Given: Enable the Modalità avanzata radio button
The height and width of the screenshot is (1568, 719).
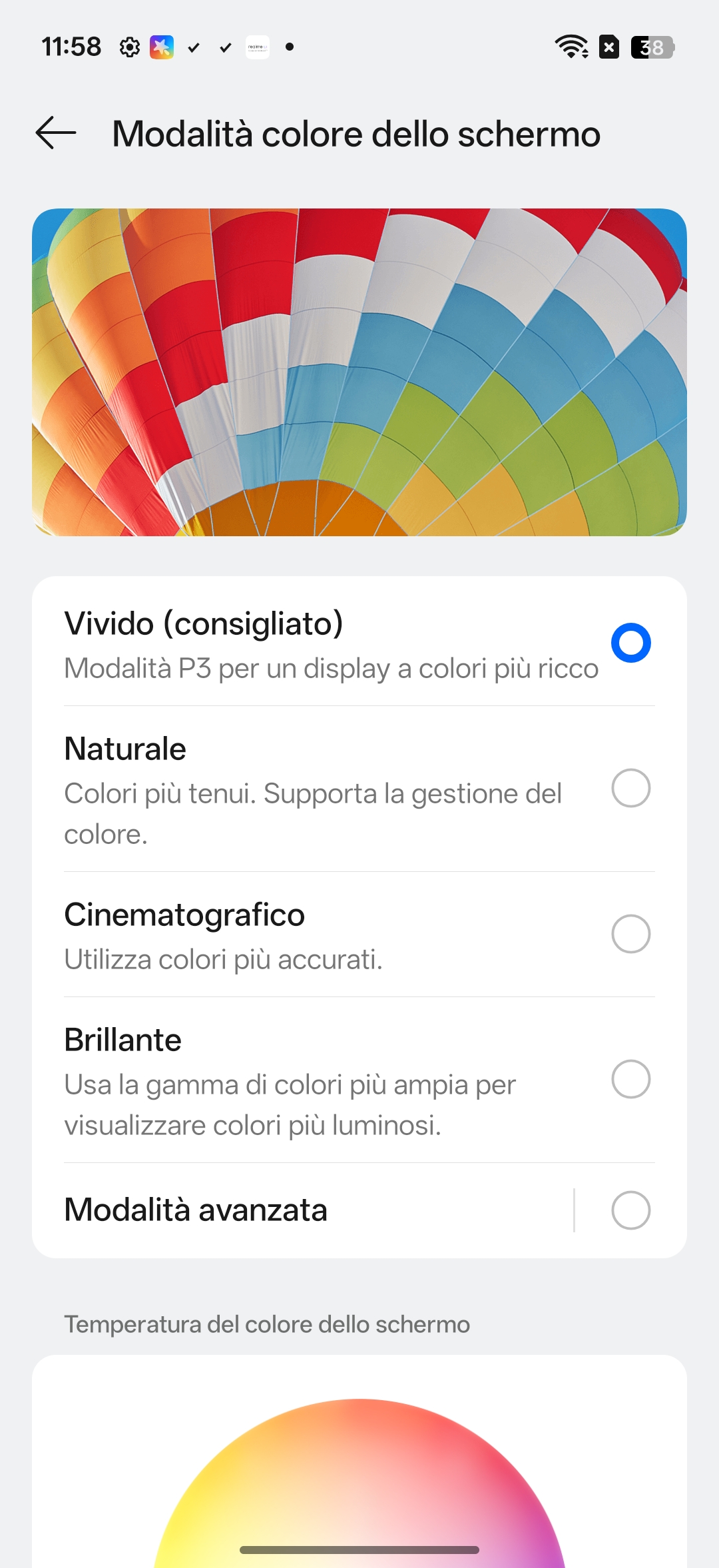Looking at the screenshot, I should pos(630,1210).
